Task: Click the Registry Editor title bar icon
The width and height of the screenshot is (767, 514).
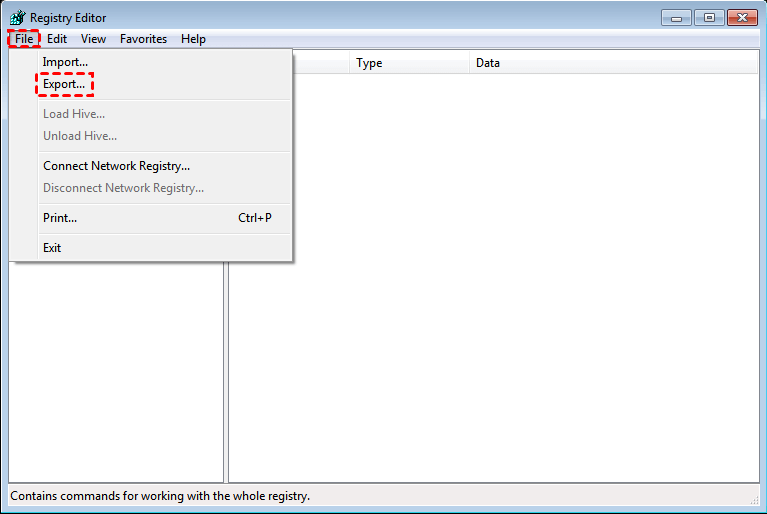Action: pyautogui.click(x=17, y=18)
